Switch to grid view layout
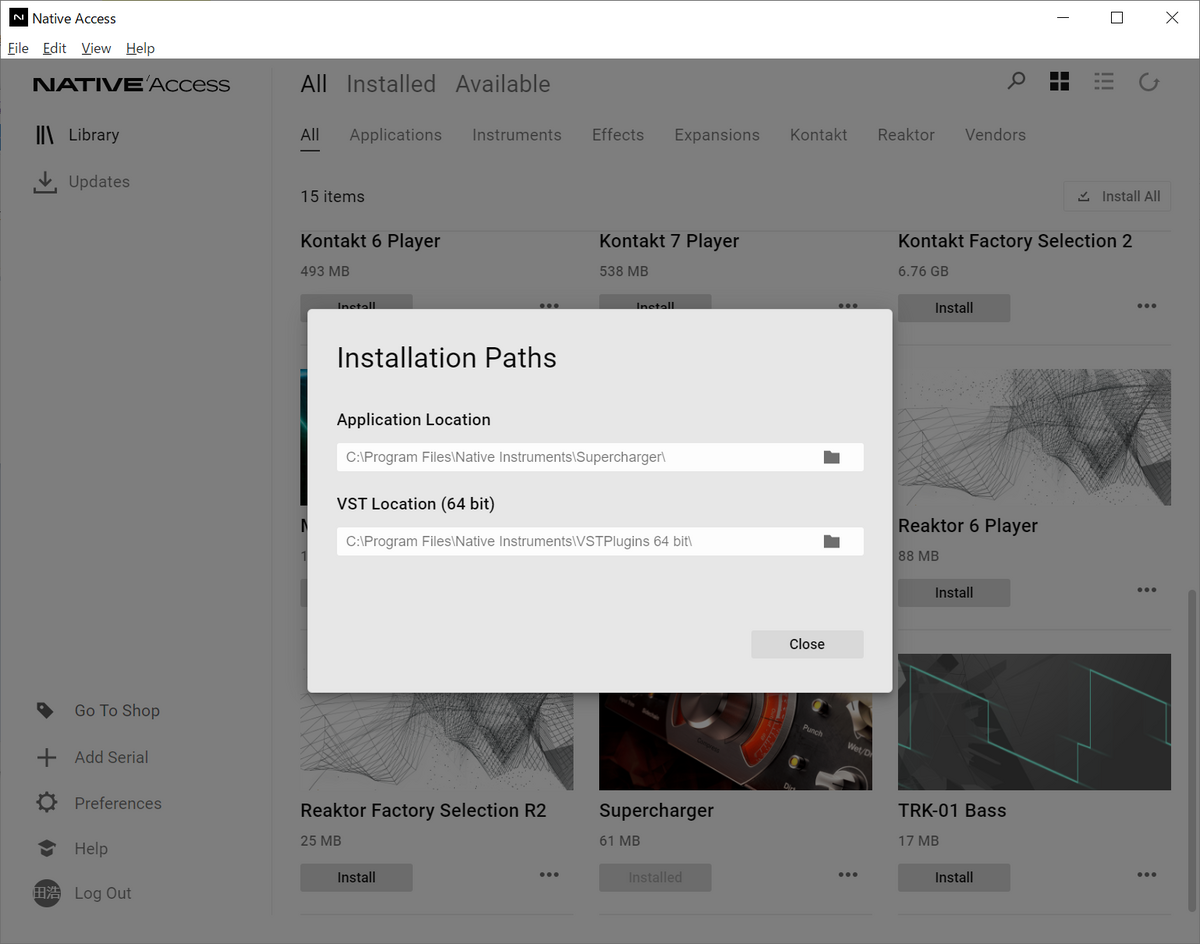This screenshot has width=1200, height=944. coord(1060,82)
